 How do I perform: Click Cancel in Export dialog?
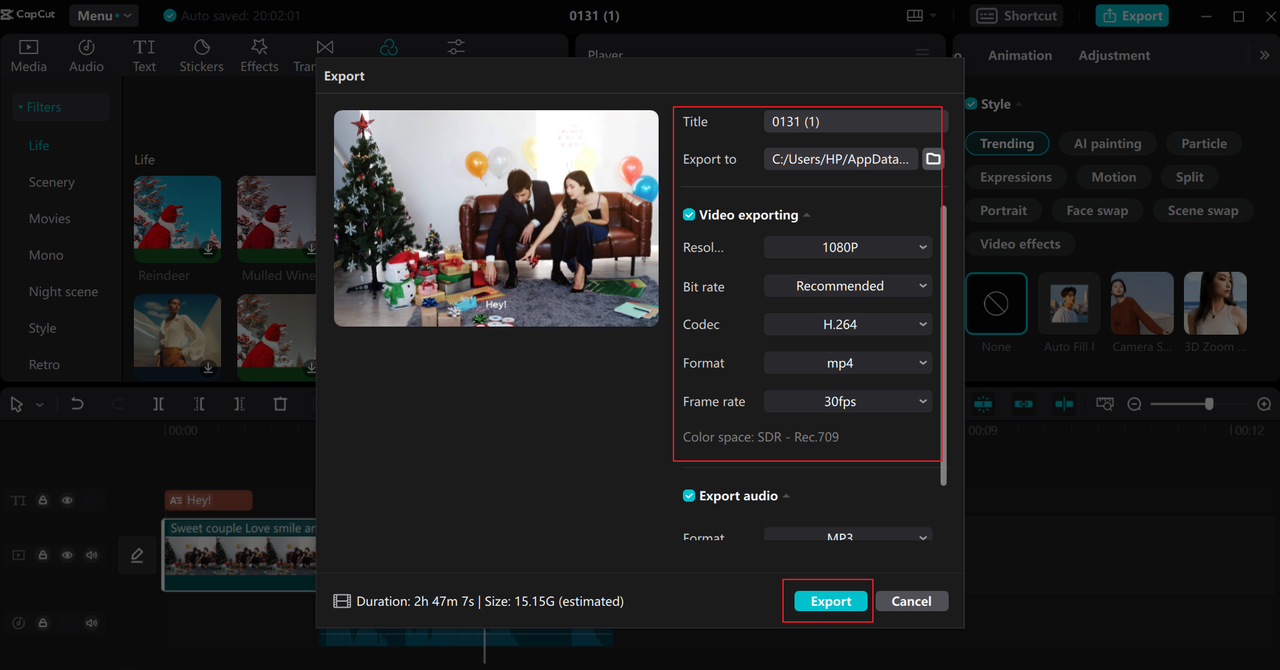(x=912, y=601)
